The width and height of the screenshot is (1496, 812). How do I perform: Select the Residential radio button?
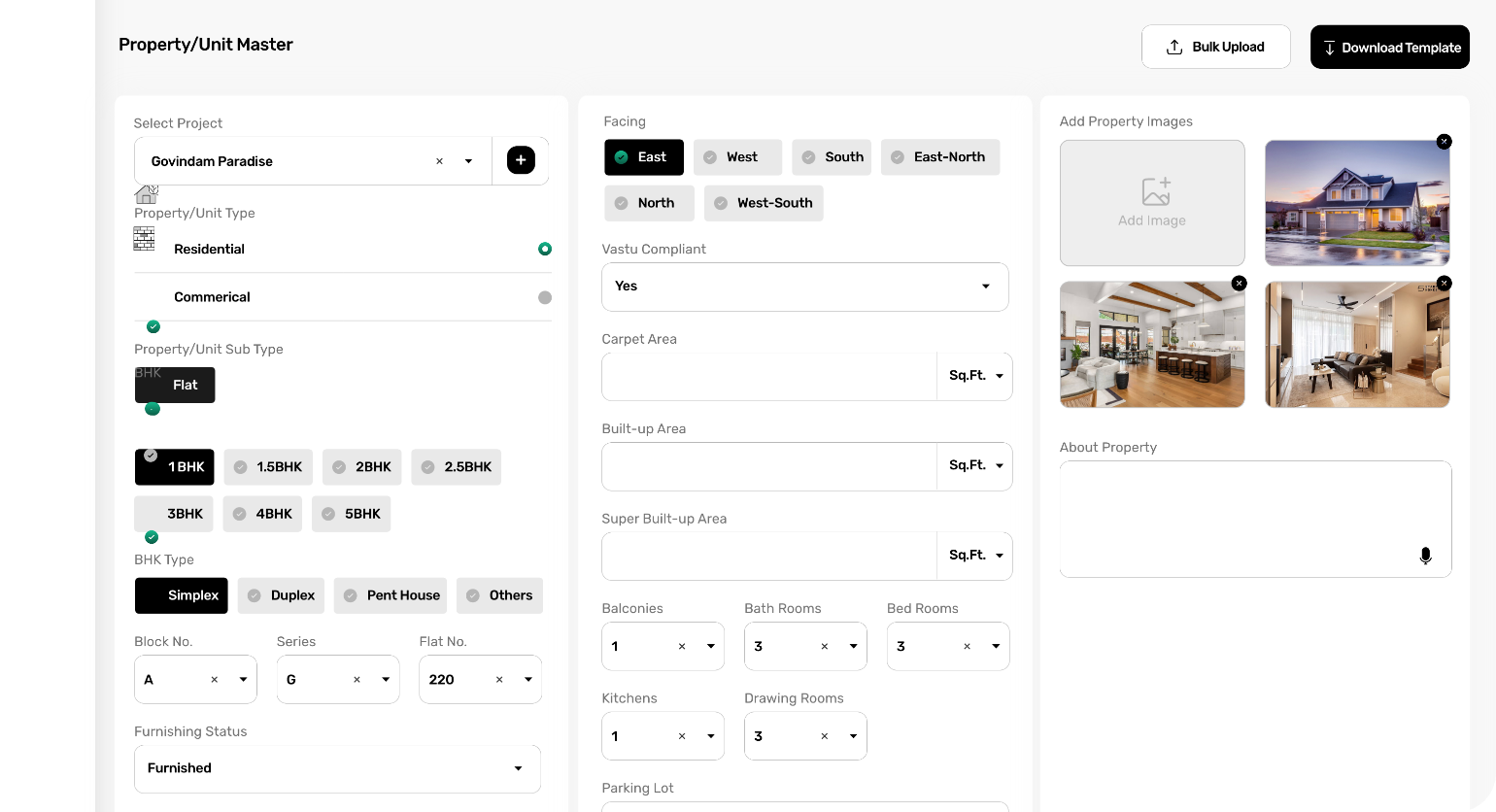point(545,249)
